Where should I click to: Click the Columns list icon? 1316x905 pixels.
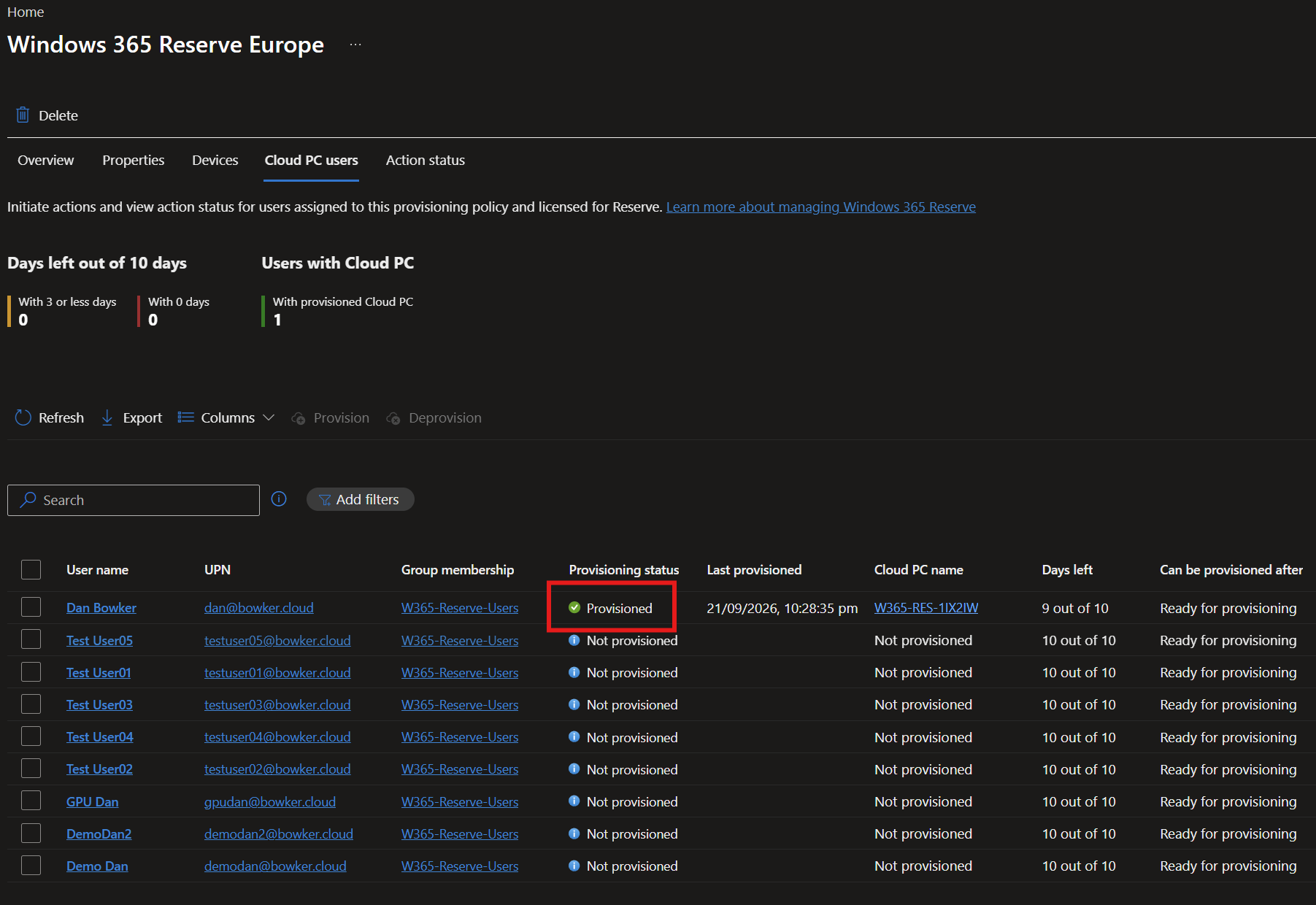point(186,417)
